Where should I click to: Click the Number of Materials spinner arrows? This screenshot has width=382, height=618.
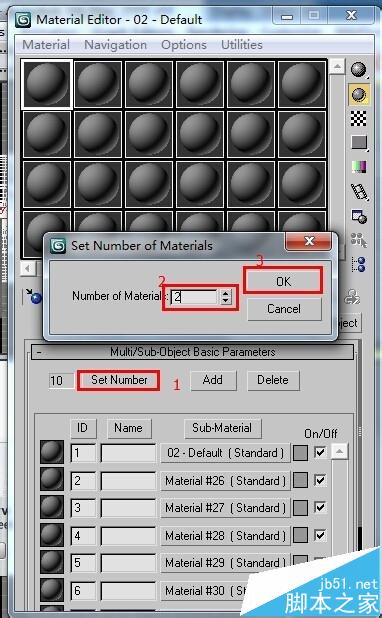[225, 297]
